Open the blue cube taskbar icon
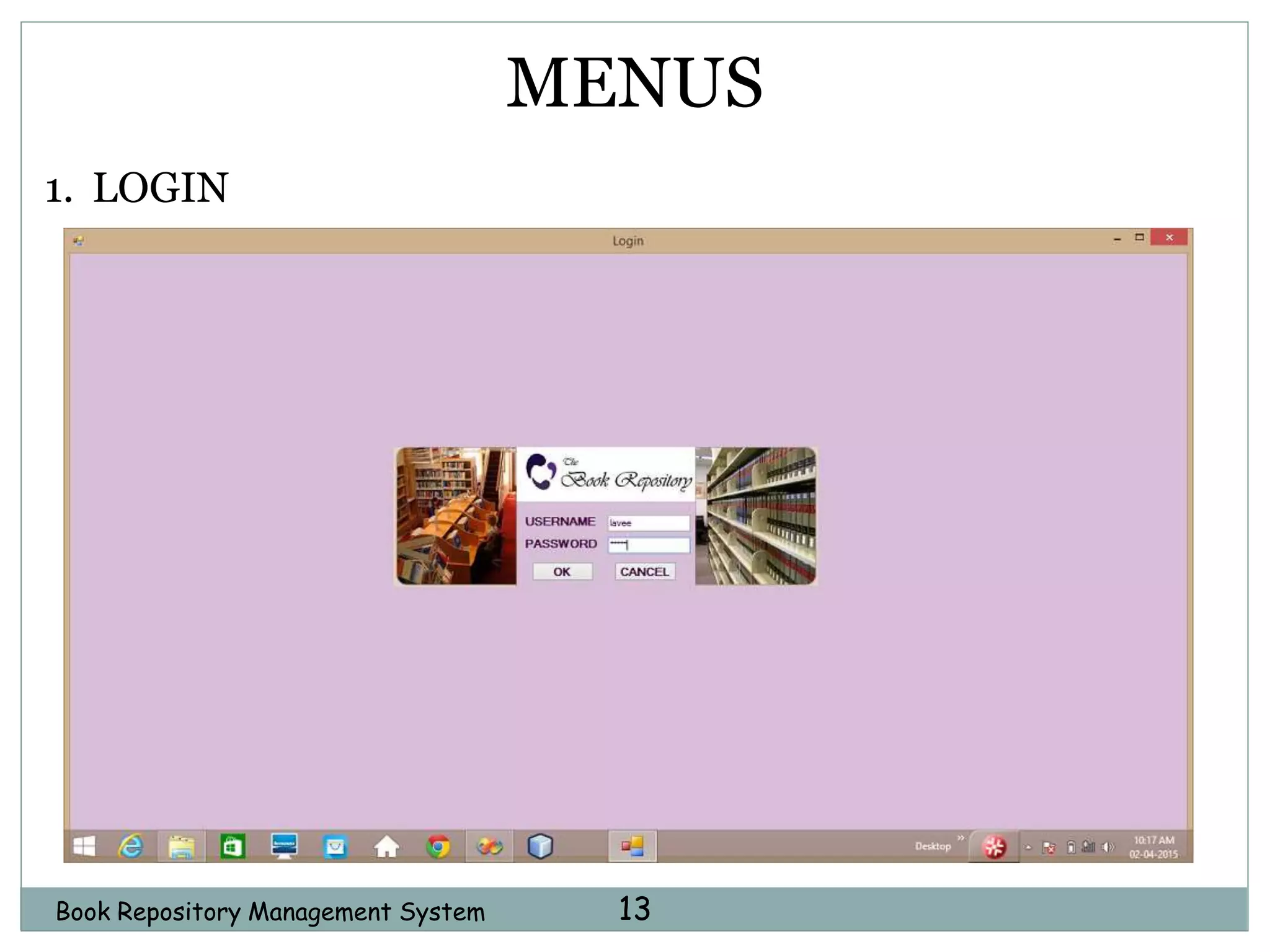 [540, 847]
